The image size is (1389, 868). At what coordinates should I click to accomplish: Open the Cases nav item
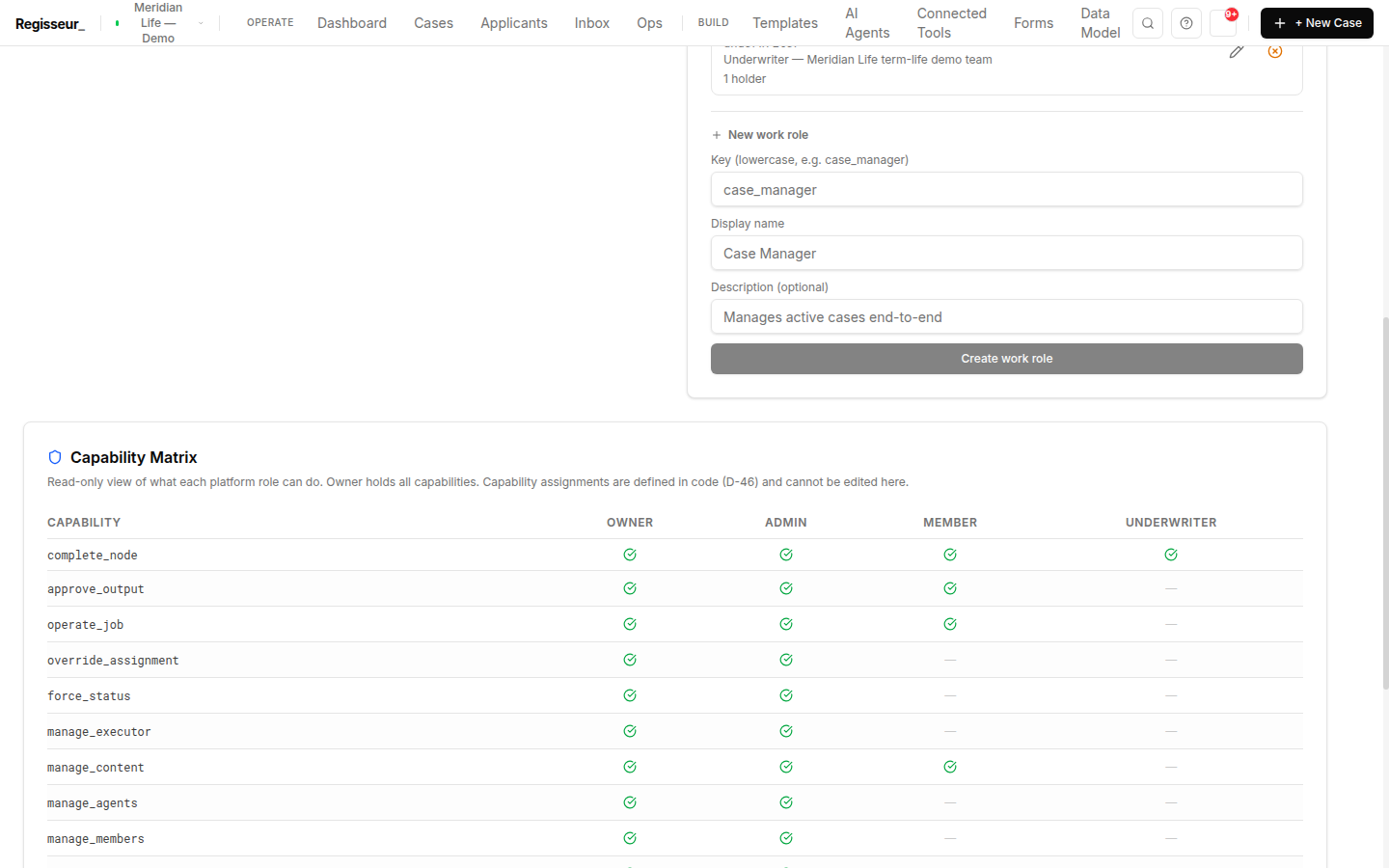coord(433,23)
